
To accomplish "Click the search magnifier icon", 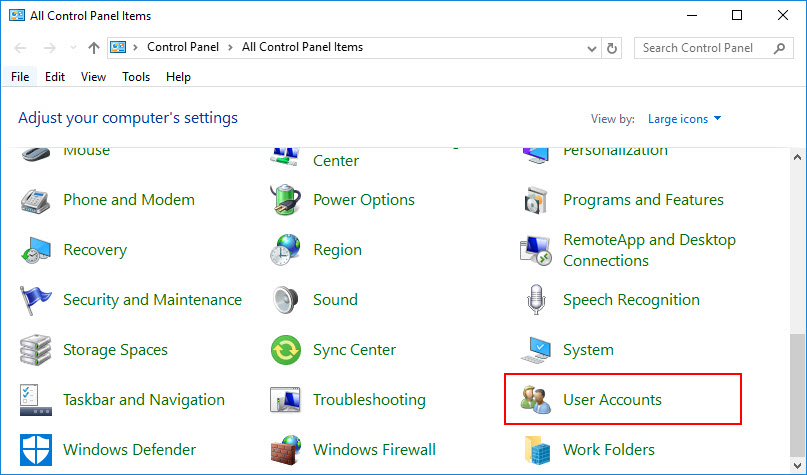I will pos(780,48).
